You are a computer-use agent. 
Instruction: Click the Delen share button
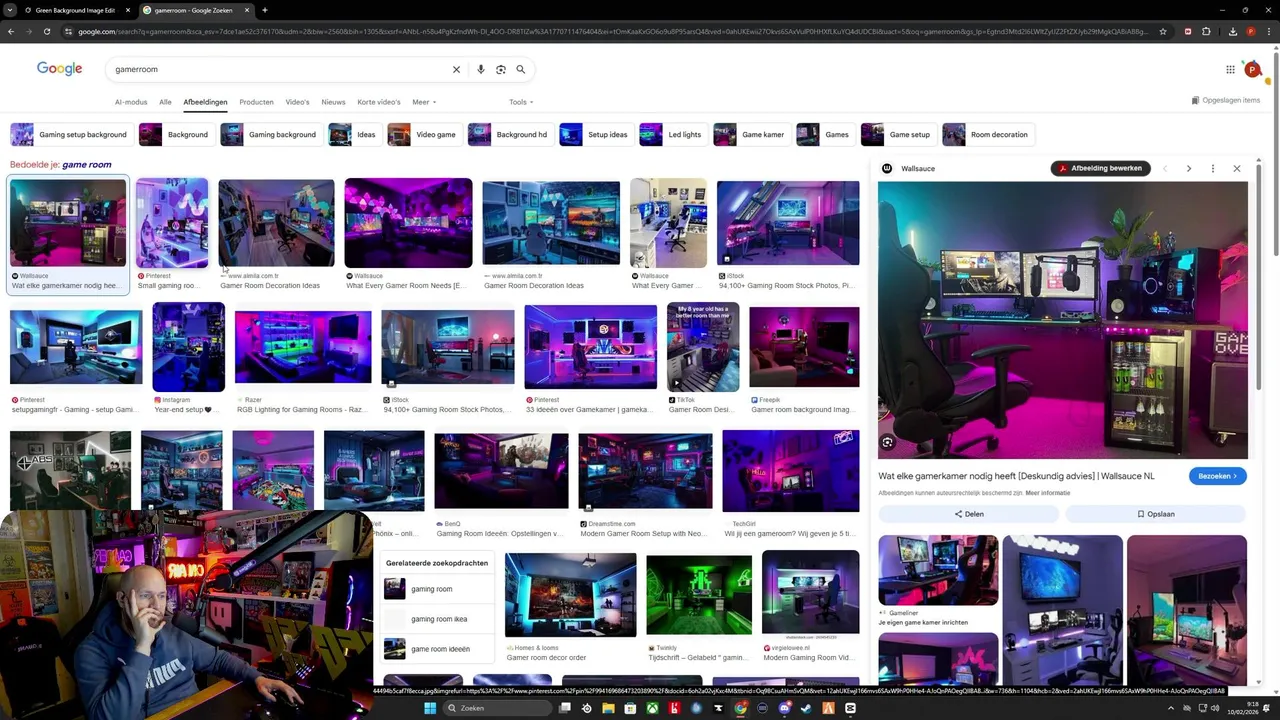(968, 514)
